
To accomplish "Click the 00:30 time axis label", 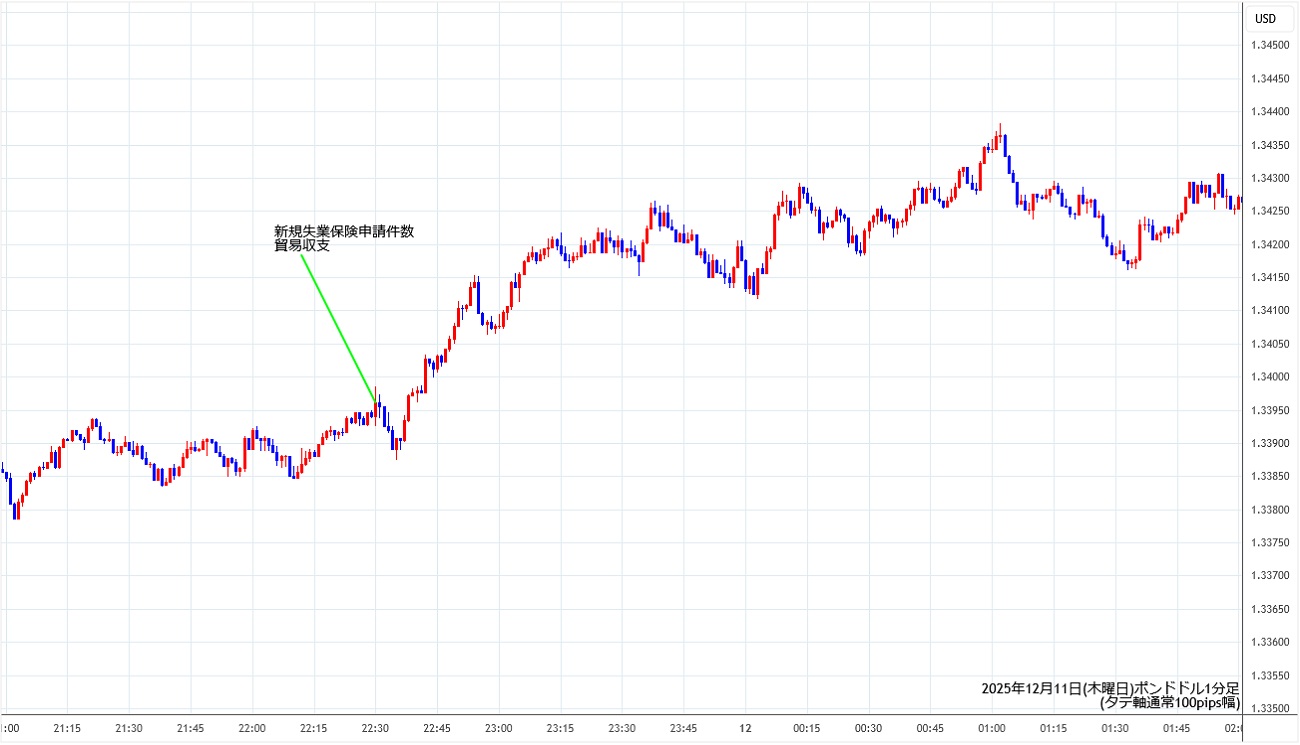I will tap(868, 728).
